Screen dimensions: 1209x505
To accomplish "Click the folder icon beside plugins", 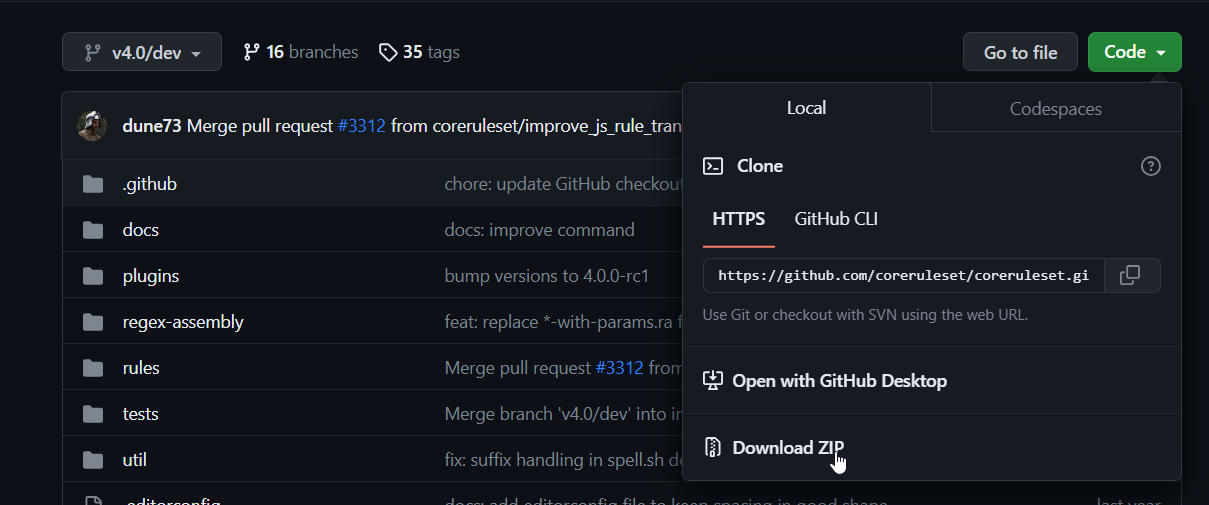I will click(93, 276).
